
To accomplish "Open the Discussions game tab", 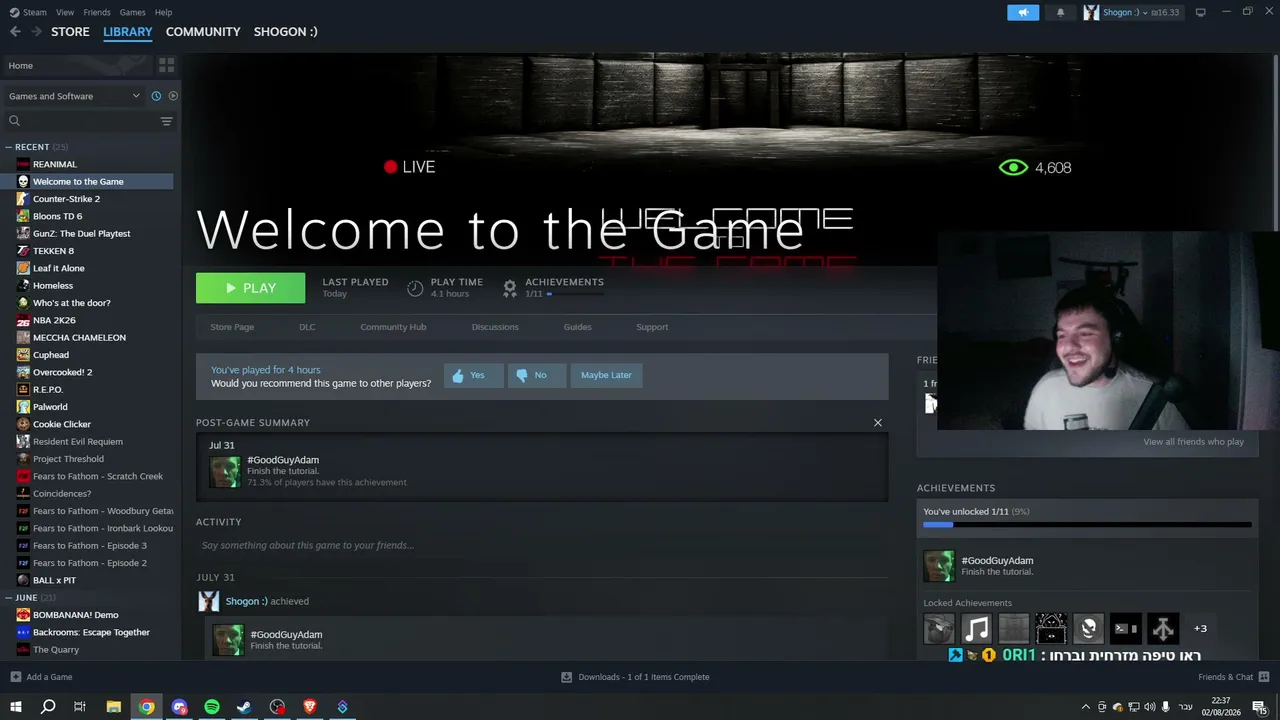I will [x=495, y=327].
